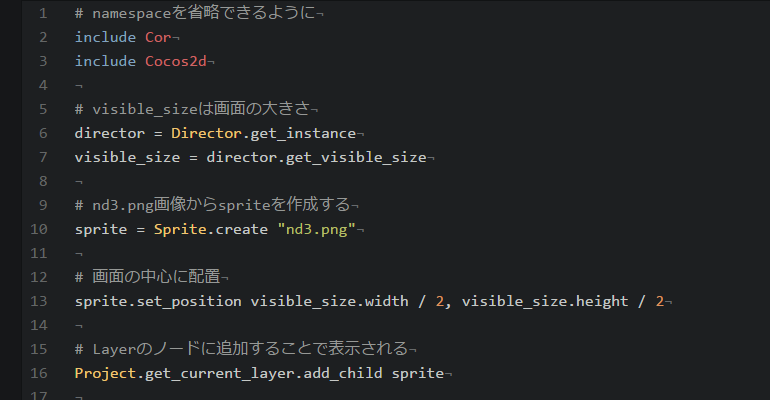Image resolution: width=770 pixels, height=400 pixels.
Task: Click the nd3.png comment on line 9
Action: pyautogui.click(x=215, y=205)
